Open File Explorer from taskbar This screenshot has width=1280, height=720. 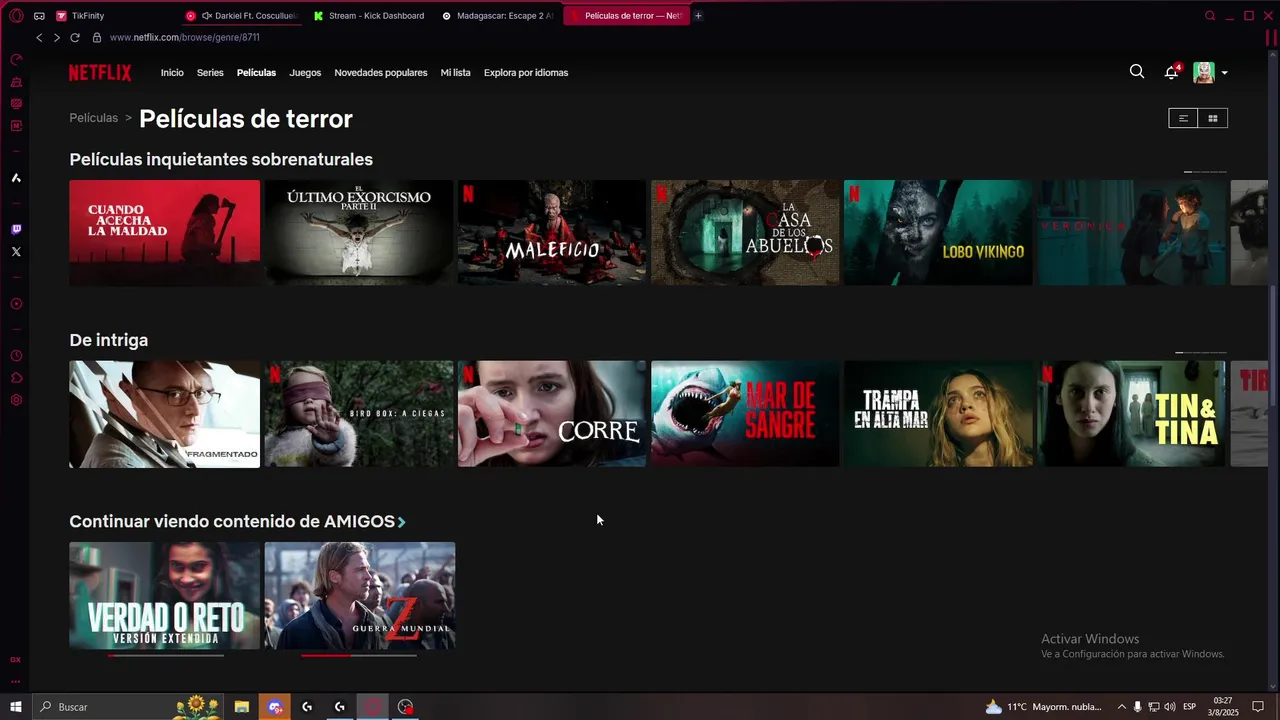(242, 707)
